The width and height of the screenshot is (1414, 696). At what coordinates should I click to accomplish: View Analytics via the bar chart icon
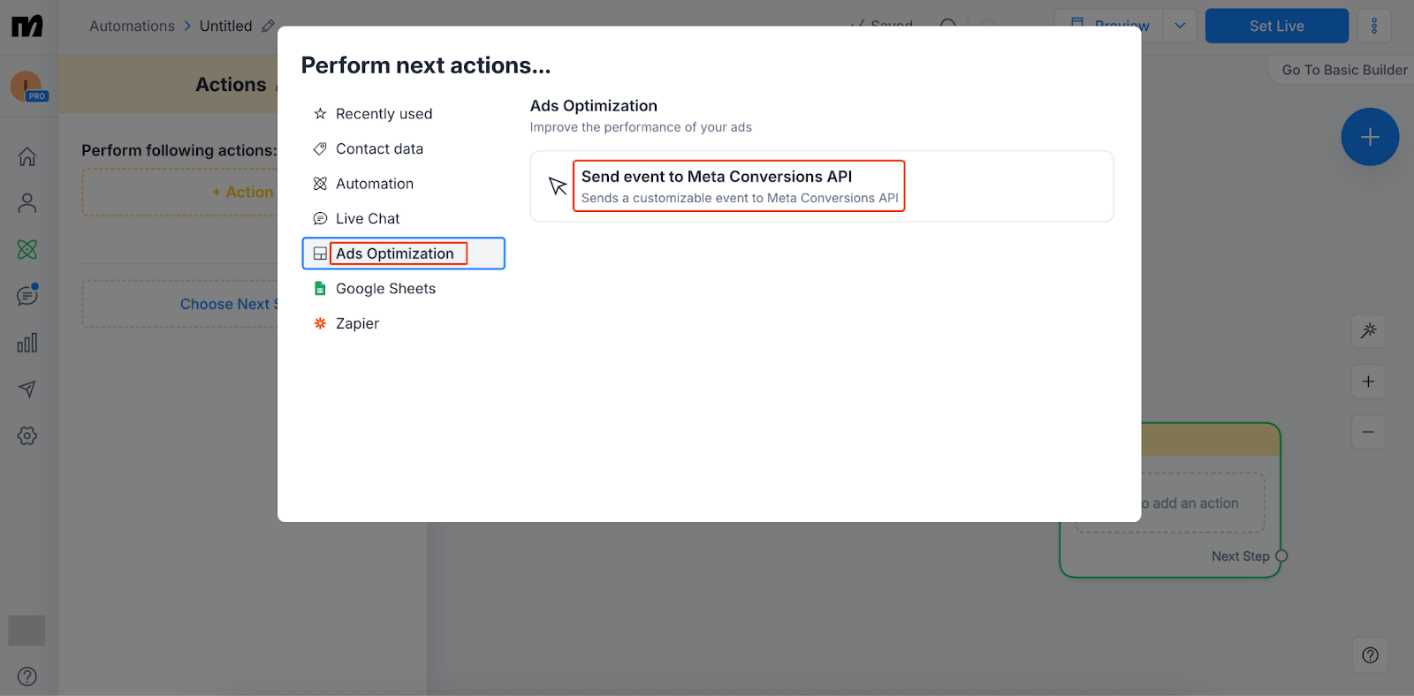pyautogui.click(x=27, y=342)
